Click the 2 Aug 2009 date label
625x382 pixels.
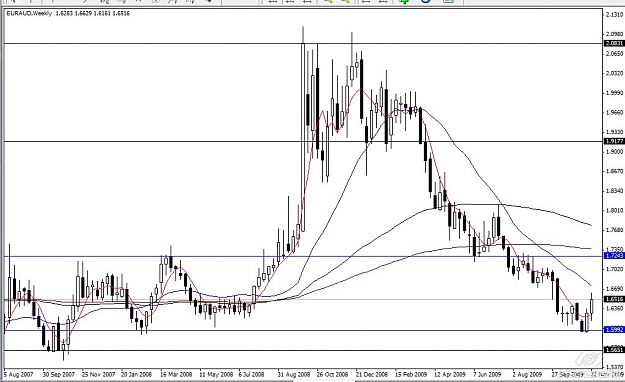(x=526, y=375)
